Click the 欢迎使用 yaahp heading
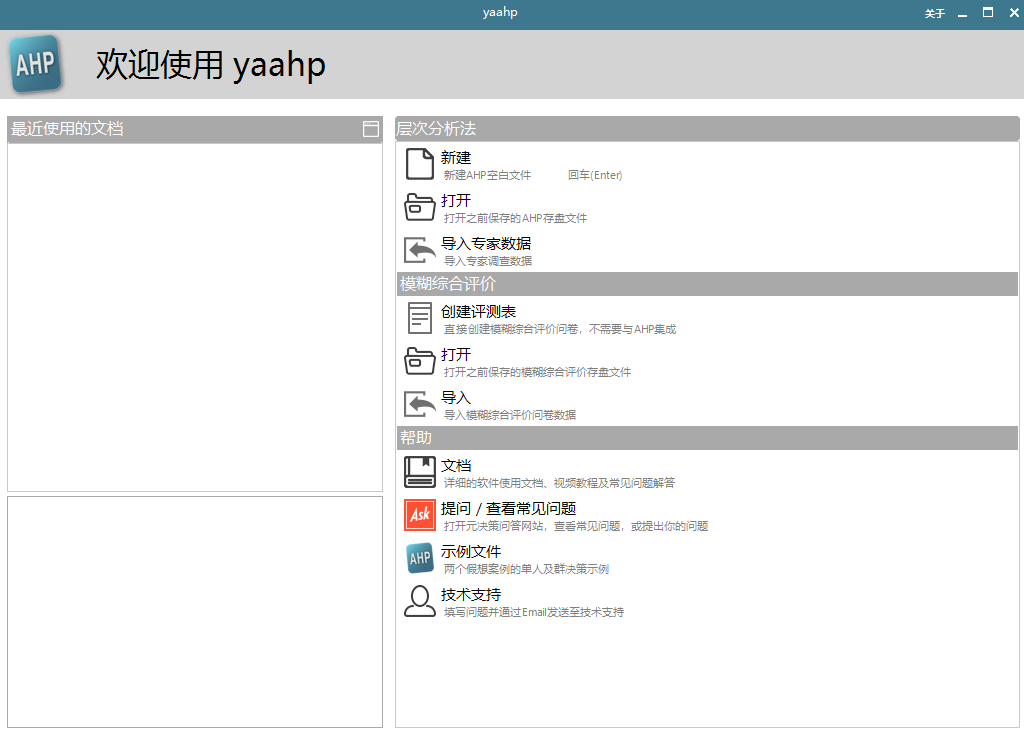This screenshot has height=739, width=1024. click(x=210, y=65)
